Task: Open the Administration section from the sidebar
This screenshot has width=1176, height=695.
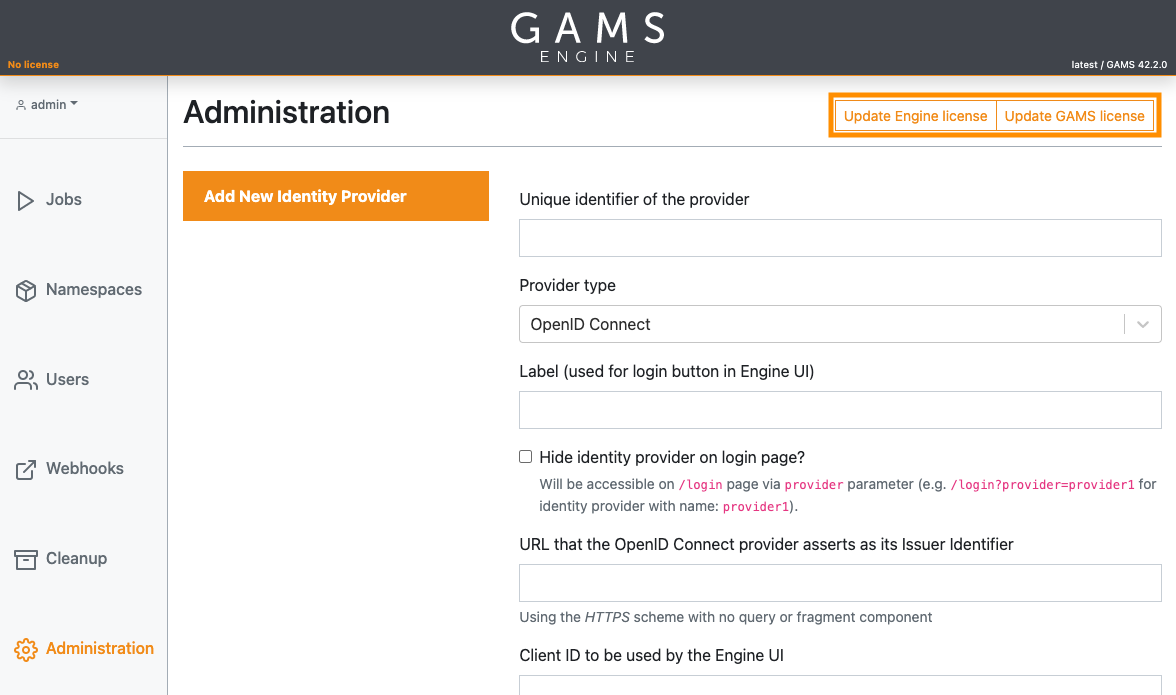Action: pos(99,648)
